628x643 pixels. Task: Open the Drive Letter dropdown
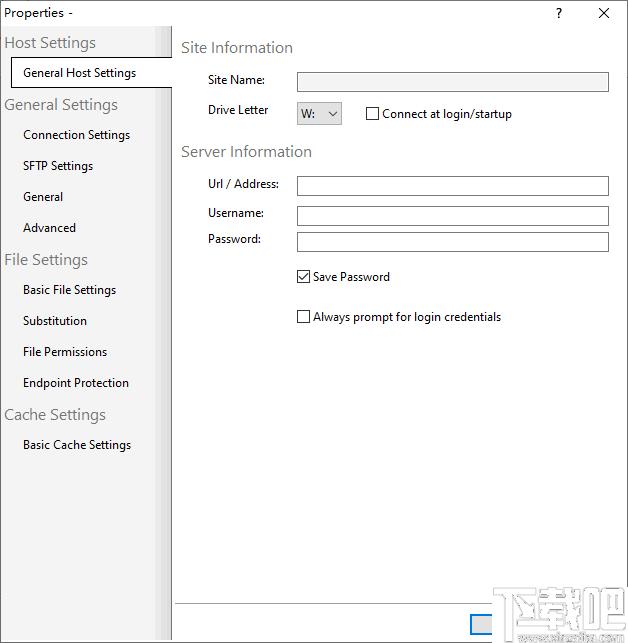point(319,114)
